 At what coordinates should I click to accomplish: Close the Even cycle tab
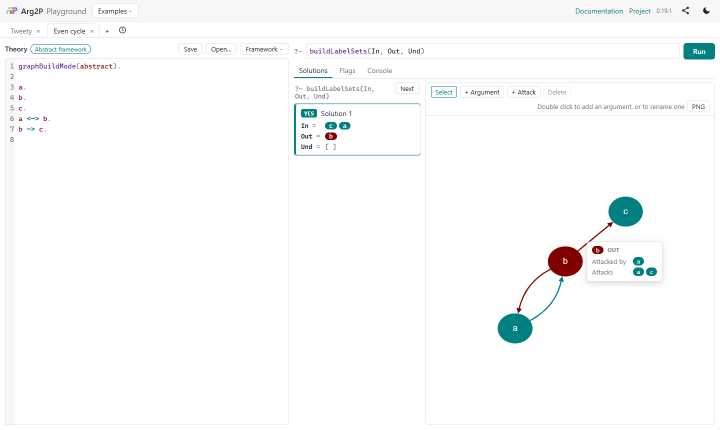pyautogui.click(x=92, y=31)
